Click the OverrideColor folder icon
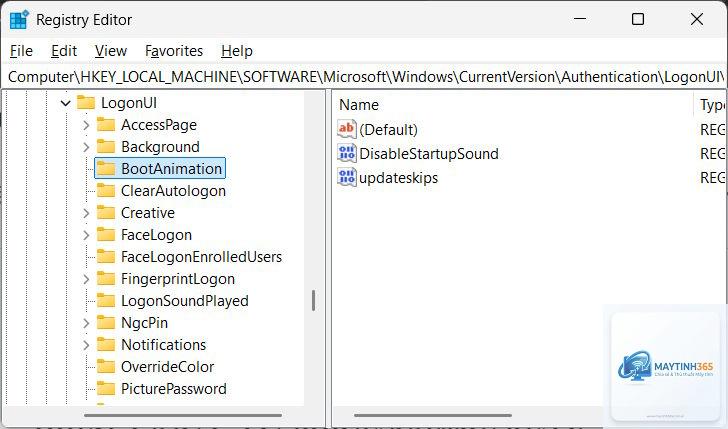Screen dimensions: 728x429 (x=106, y=366)
